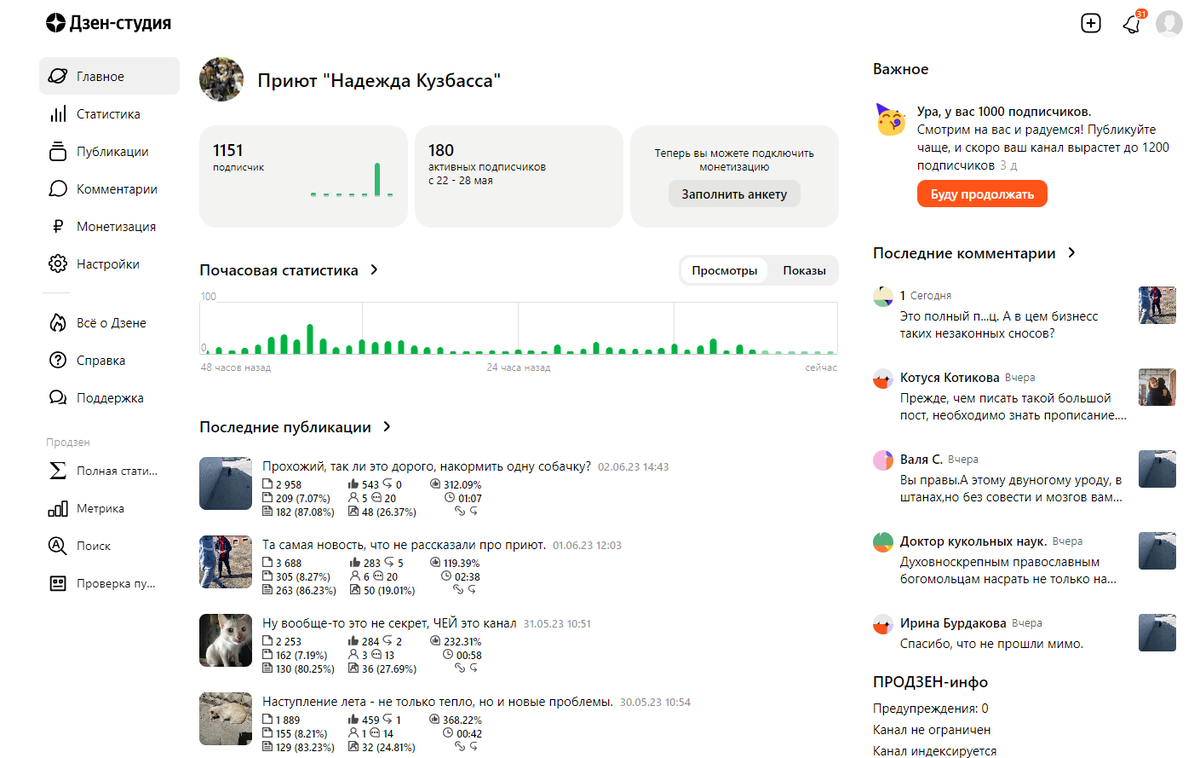Click the question mark icon for Справка
Image resolution: width=1200 pixels, height=758 pixels.
point(58,360)
